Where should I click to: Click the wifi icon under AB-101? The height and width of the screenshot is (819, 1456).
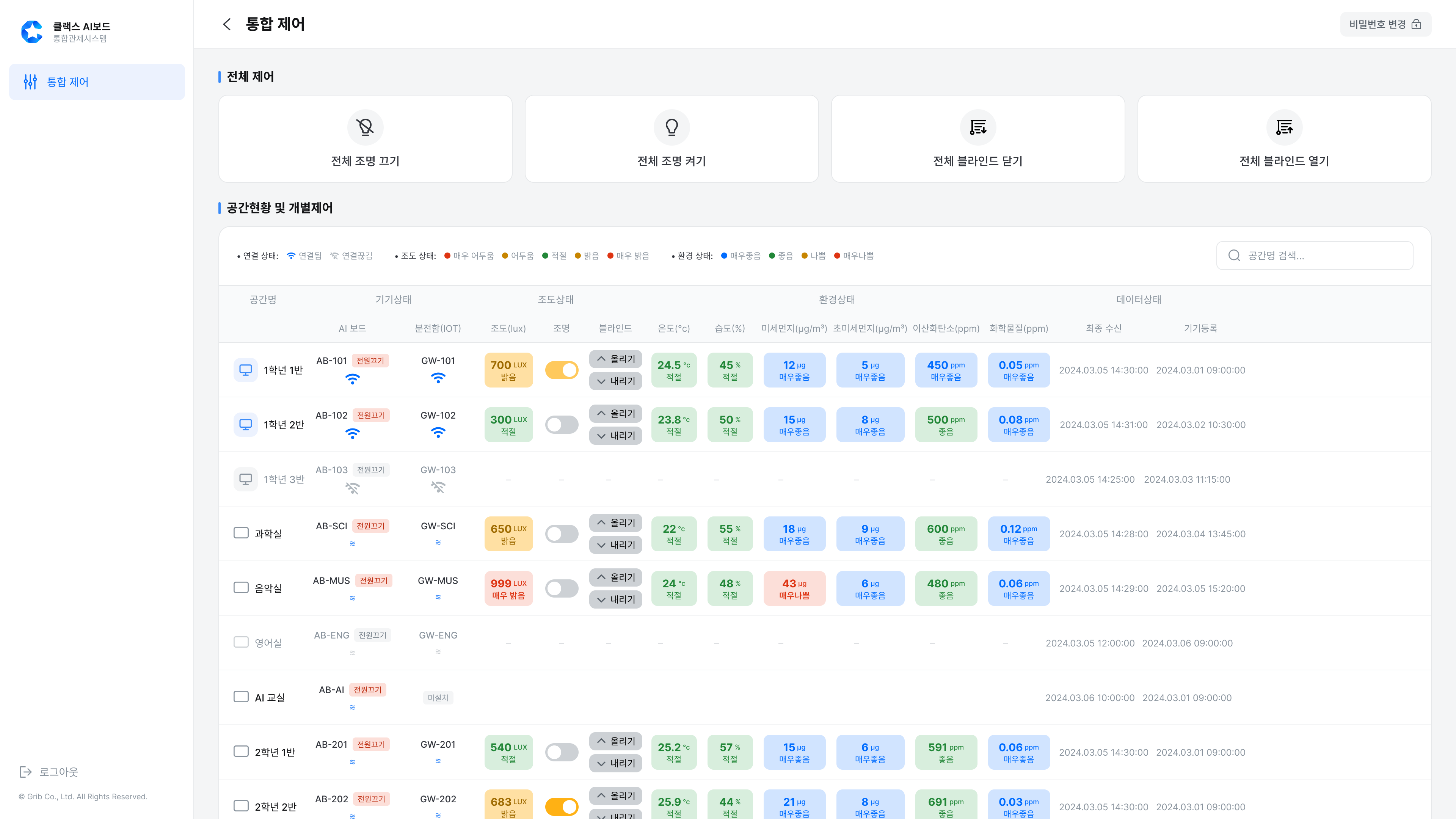click(x=352, y=379)
